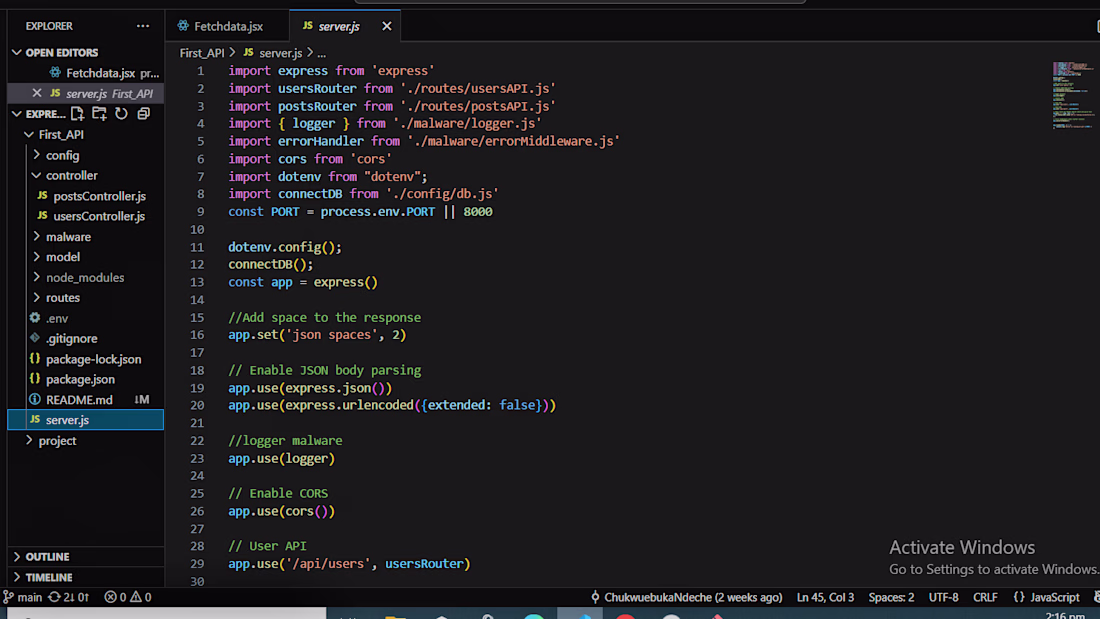Click the Spaces: 2 indentation setting

click(891, 597)
